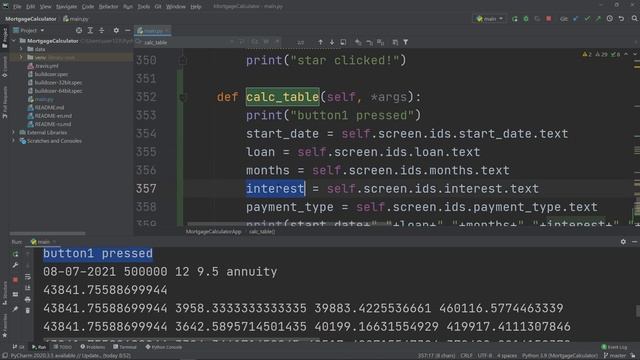Click the wrench icon in Run panel
This screenshot has width=640, height=360.
pyautogui.click(x=15, y=266)
